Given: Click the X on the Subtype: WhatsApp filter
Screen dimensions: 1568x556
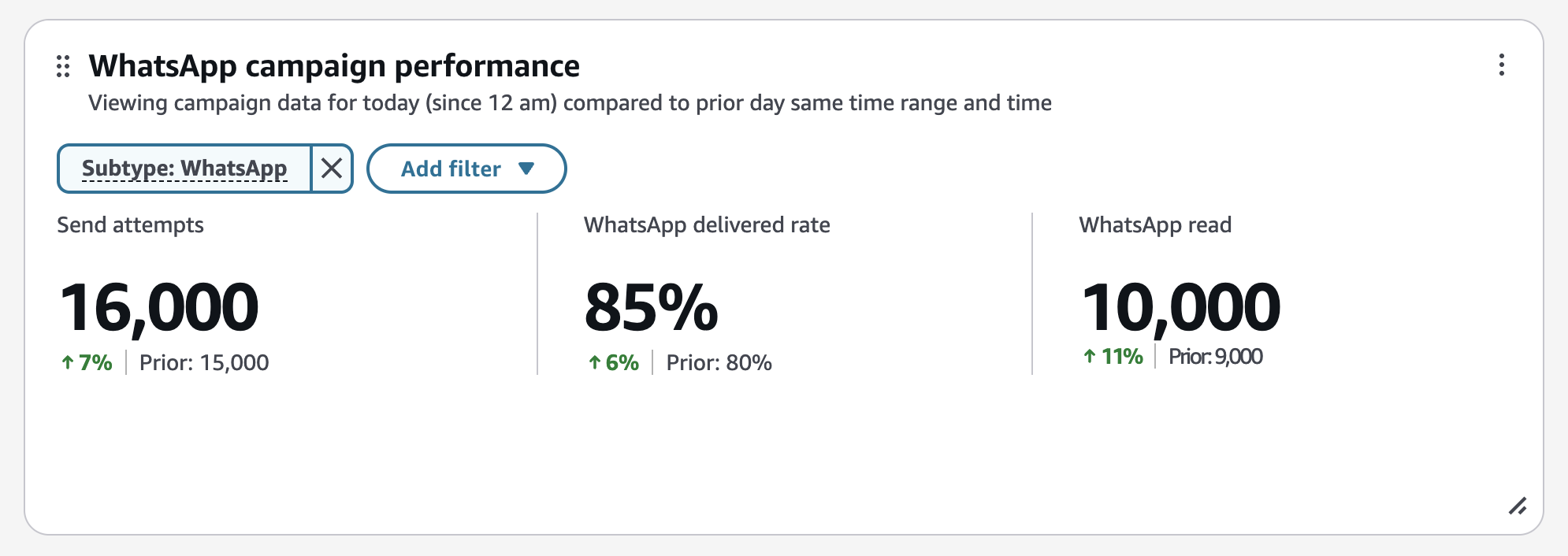Looking at the screenshot, I should pyautogui.click(x=332, y=168).
